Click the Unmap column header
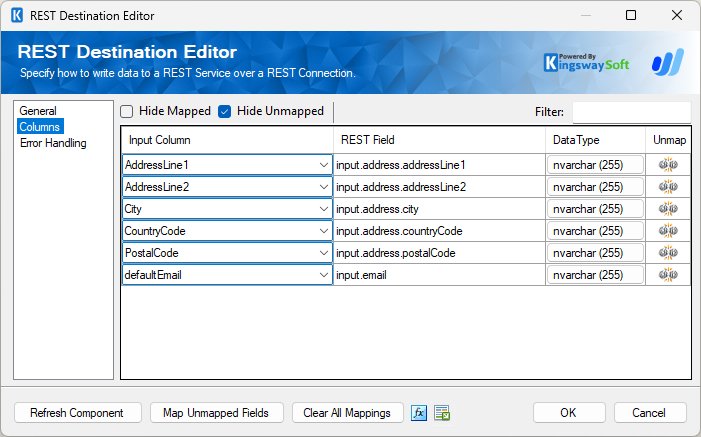This screenshot has width=701, height=437. coord(669,140)
